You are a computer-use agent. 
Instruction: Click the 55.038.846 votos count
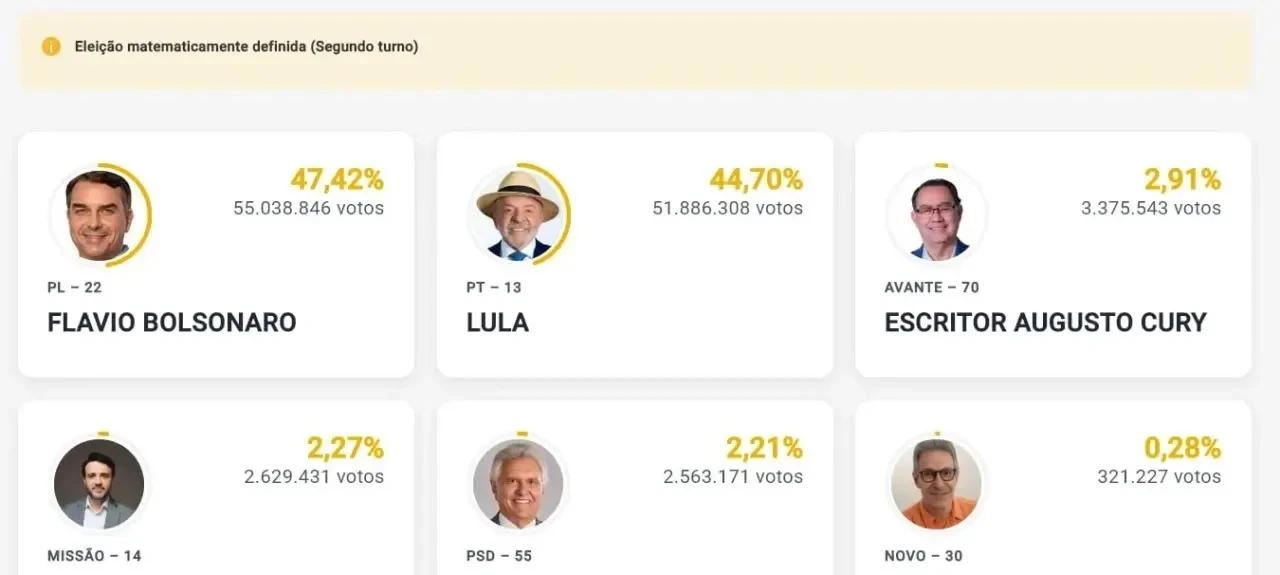tap(309, 208)
